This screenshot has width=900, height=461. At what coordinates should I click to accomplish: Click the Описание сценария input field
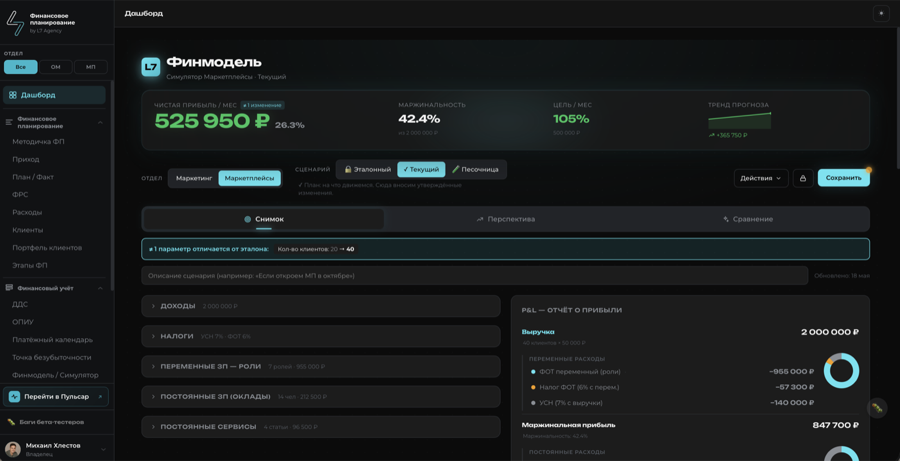[475, 276]
